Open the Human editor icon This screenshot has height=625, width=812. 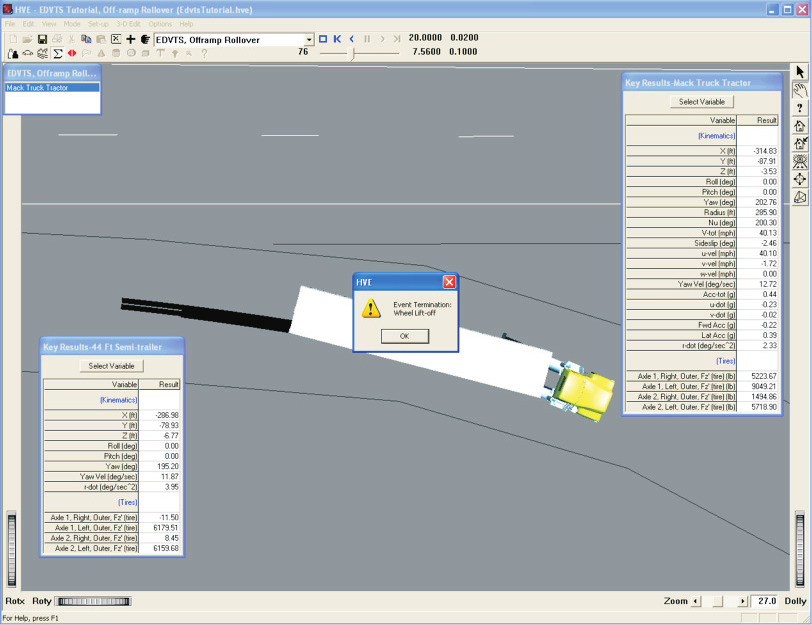coord(13,53)
